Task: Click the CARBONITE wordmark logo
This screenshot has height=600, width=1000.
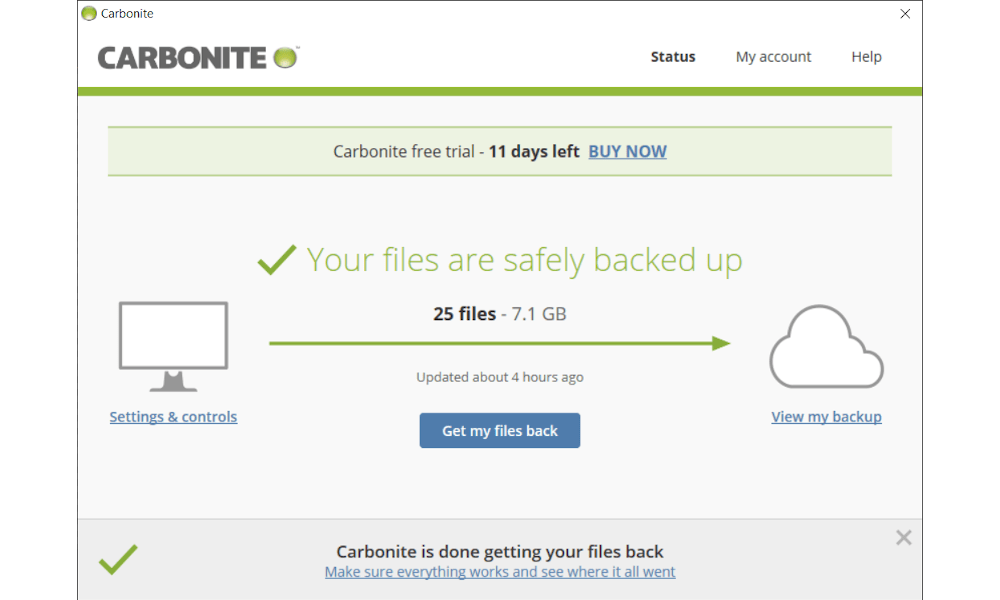Action: point(182,58)
